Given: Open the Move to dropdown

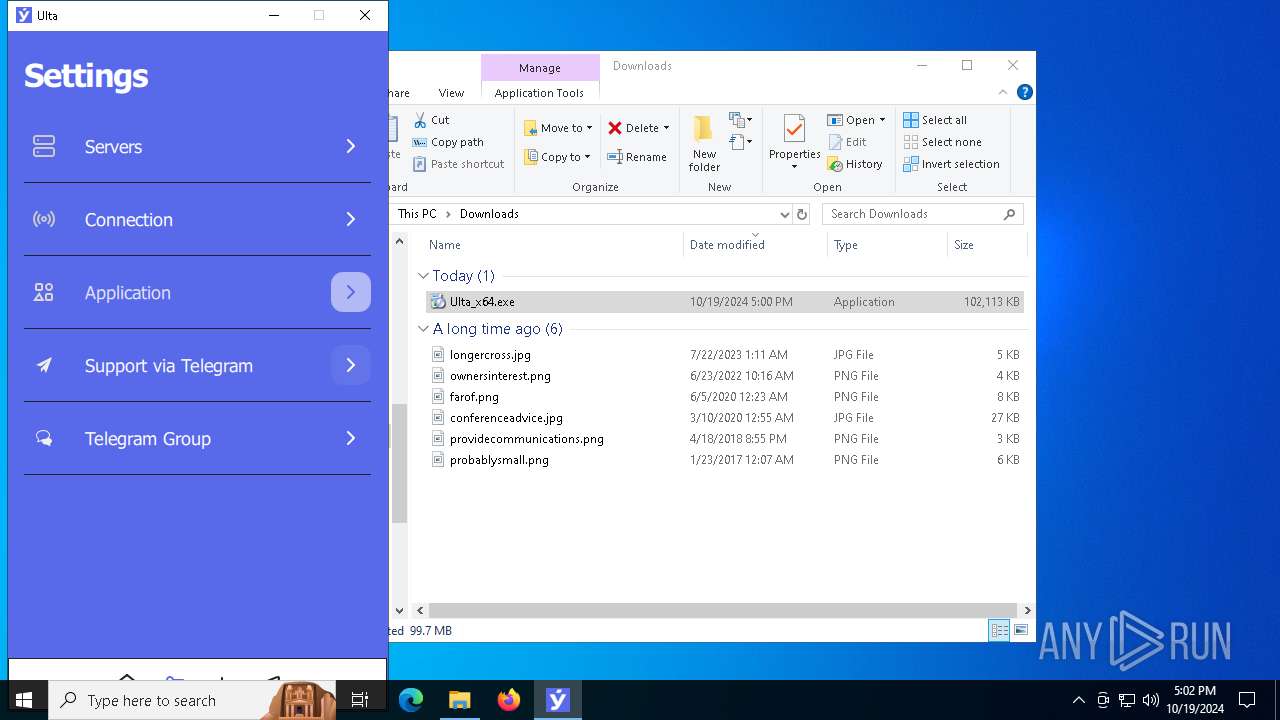Looking at the screenshot, I should pos(558,128).
